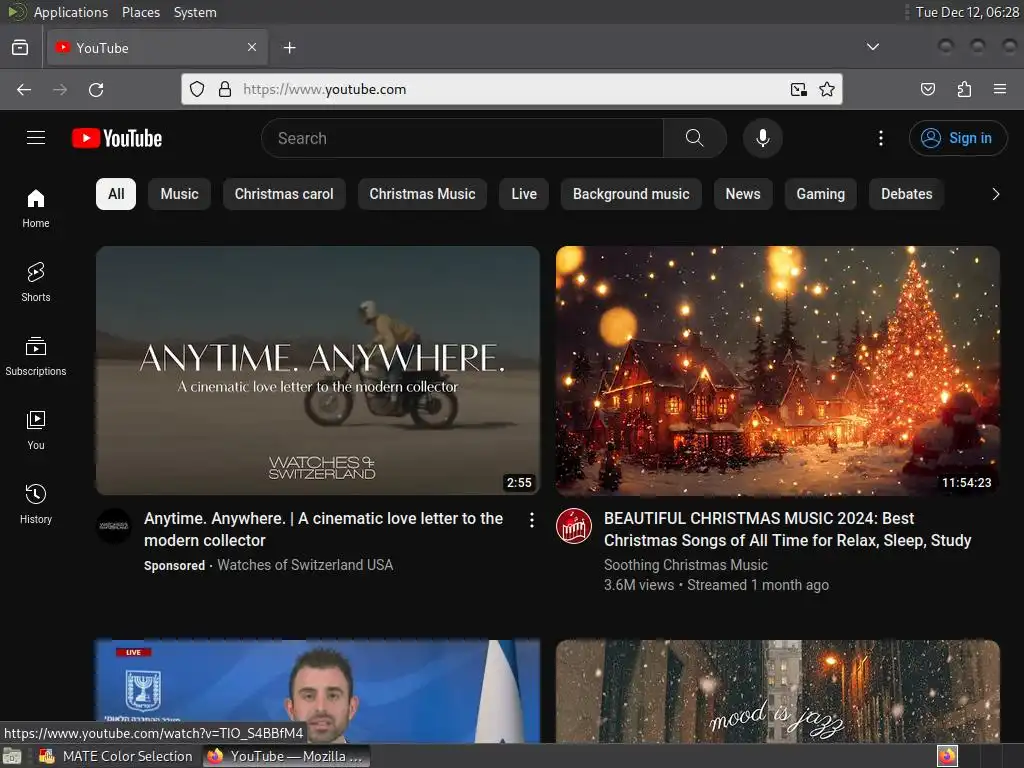Go to Home in the sidebar

(36, 208)
